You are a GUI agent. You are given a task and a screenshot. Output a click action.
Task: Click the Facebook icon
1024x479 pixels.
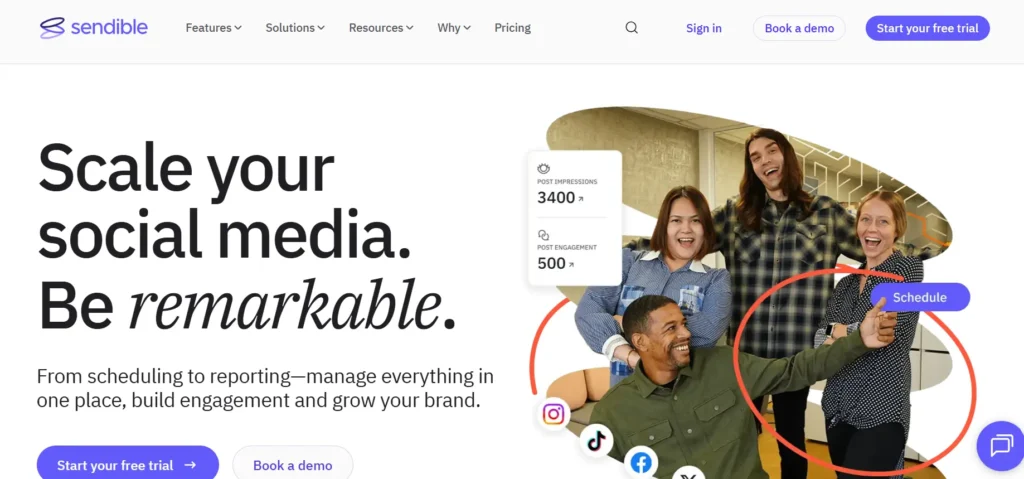641,463
